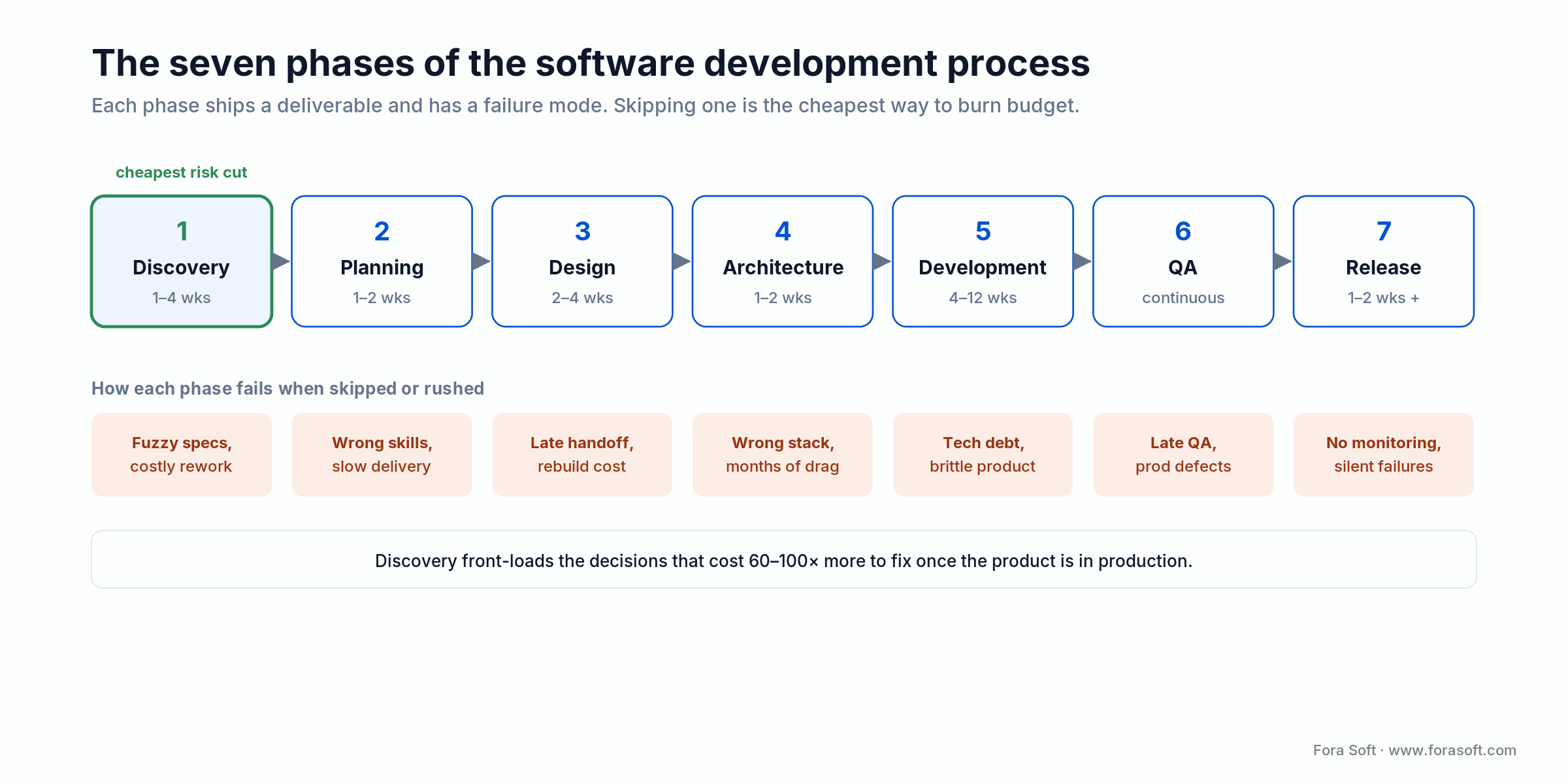1568x784 pixels.
Task: Click arrow between QA and Release
Action: point(1283,261)
